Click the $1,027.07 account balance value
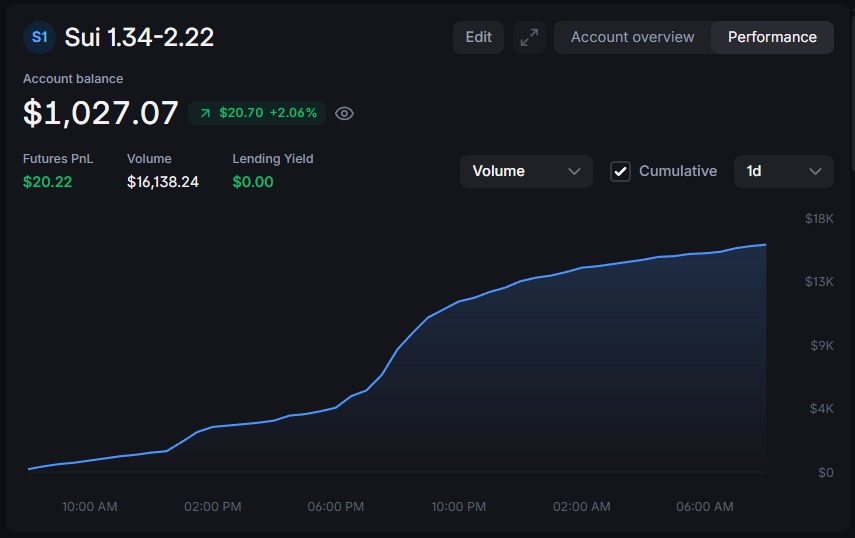 point(100,113)
